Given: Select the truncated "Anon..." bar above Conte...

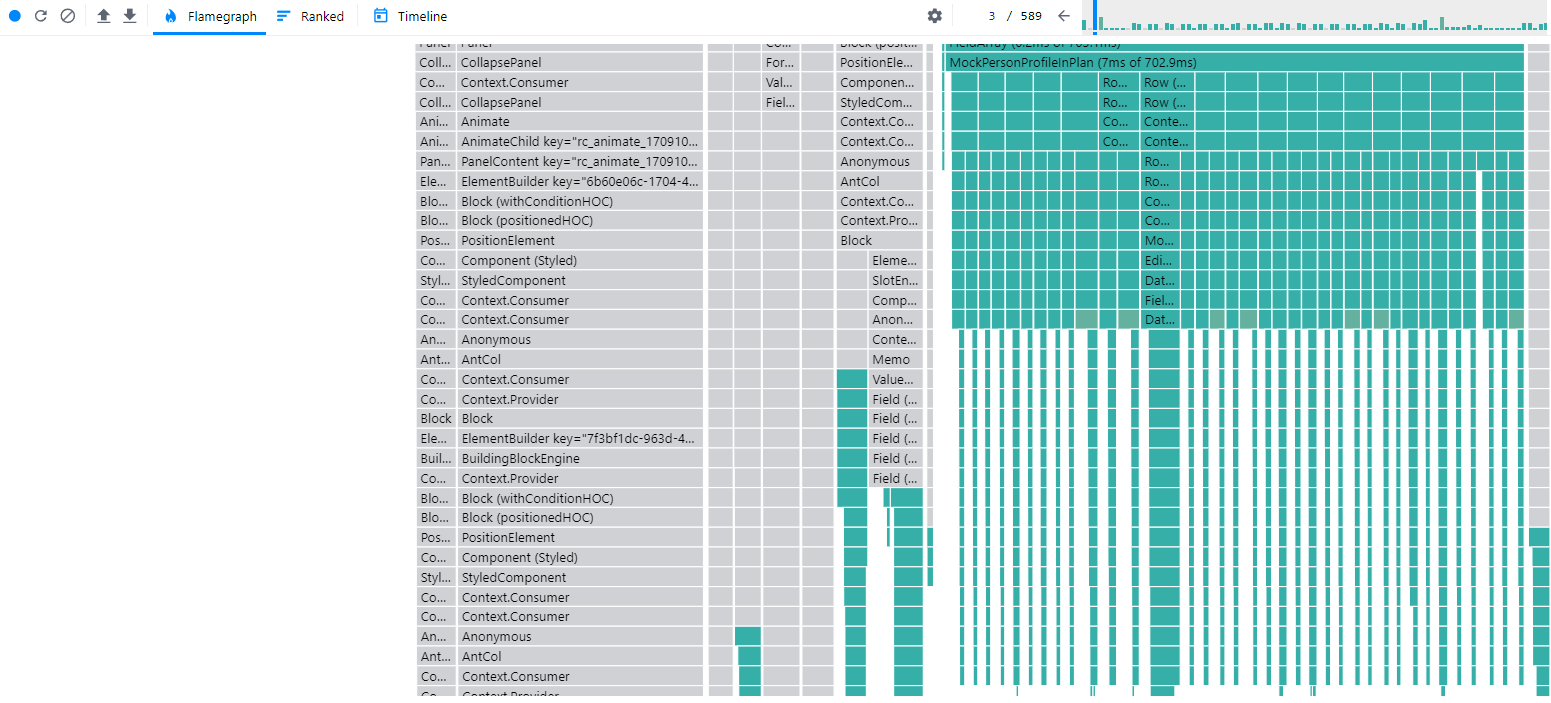Looking at the screenshot, I should pos(894,320).
